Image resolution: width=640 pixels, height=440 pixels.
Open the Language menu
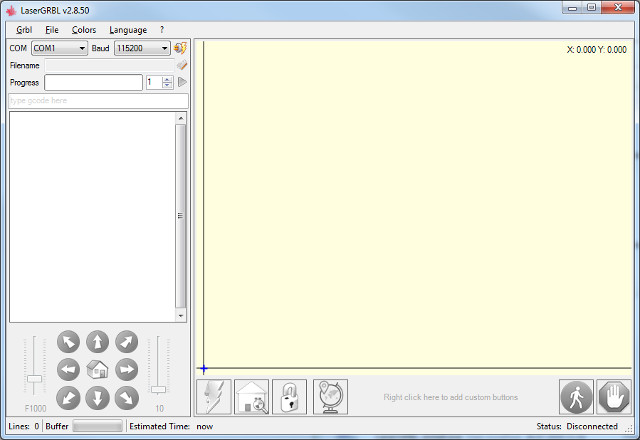128,30
